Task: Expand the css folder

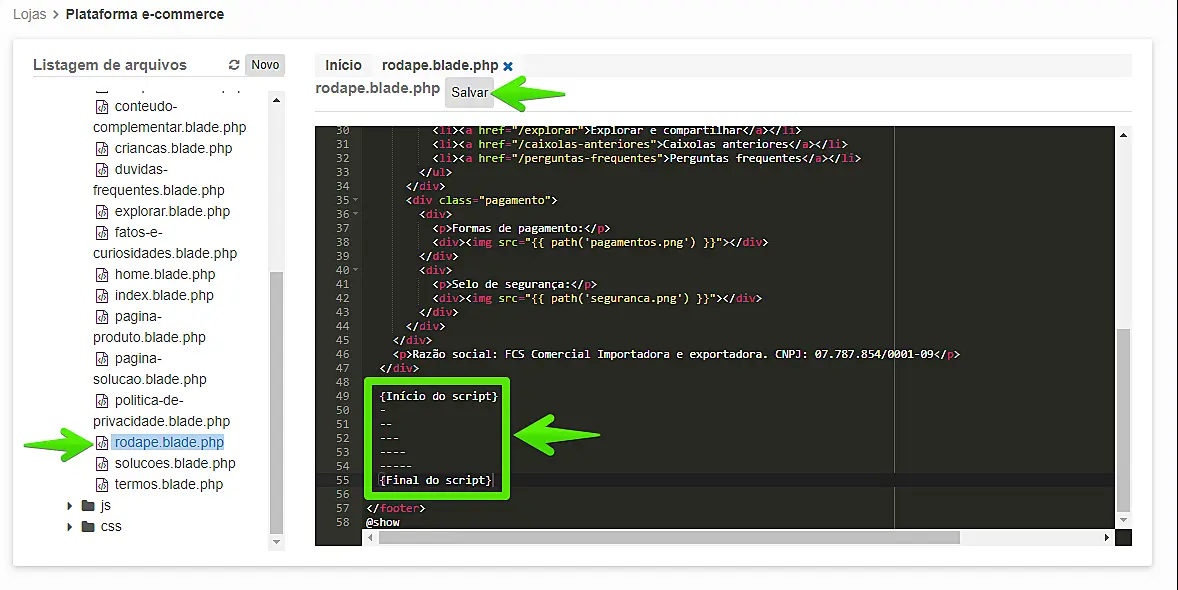Action: click(x=69, y=527)
